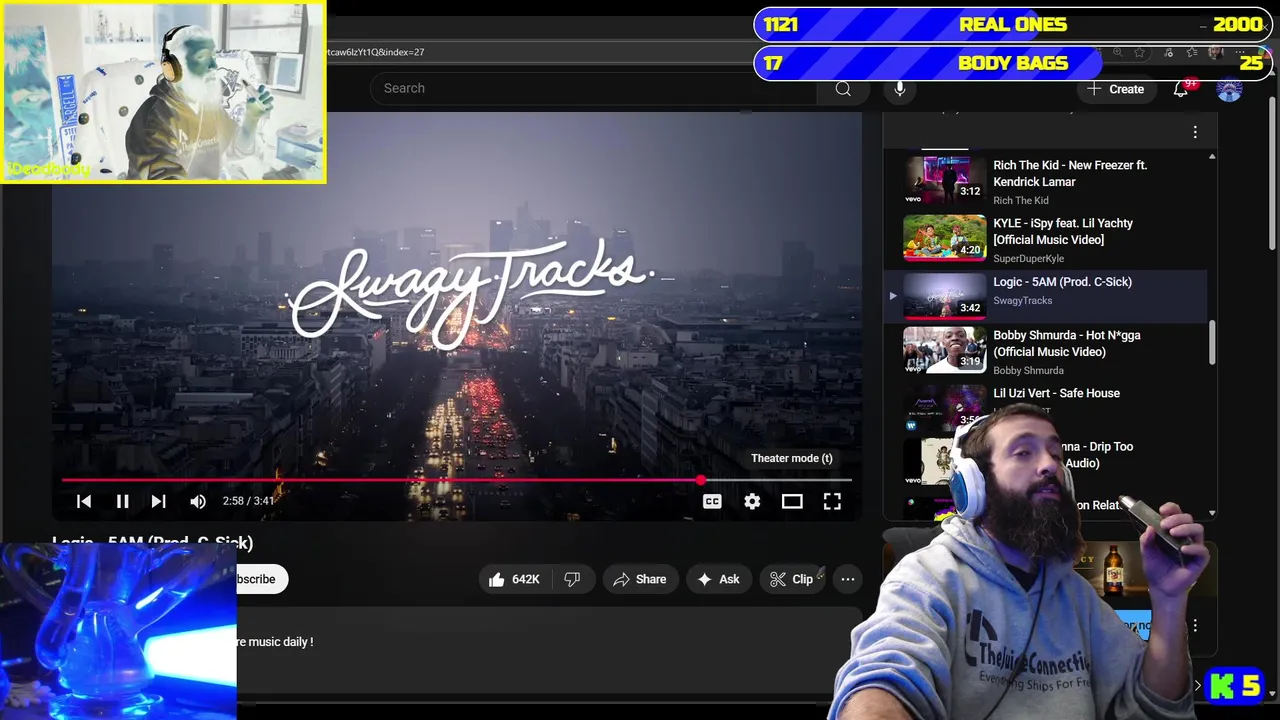
Task: Play KYLE iSpy feat. Lil Yachty video
Action: [x=1045, y=240]
